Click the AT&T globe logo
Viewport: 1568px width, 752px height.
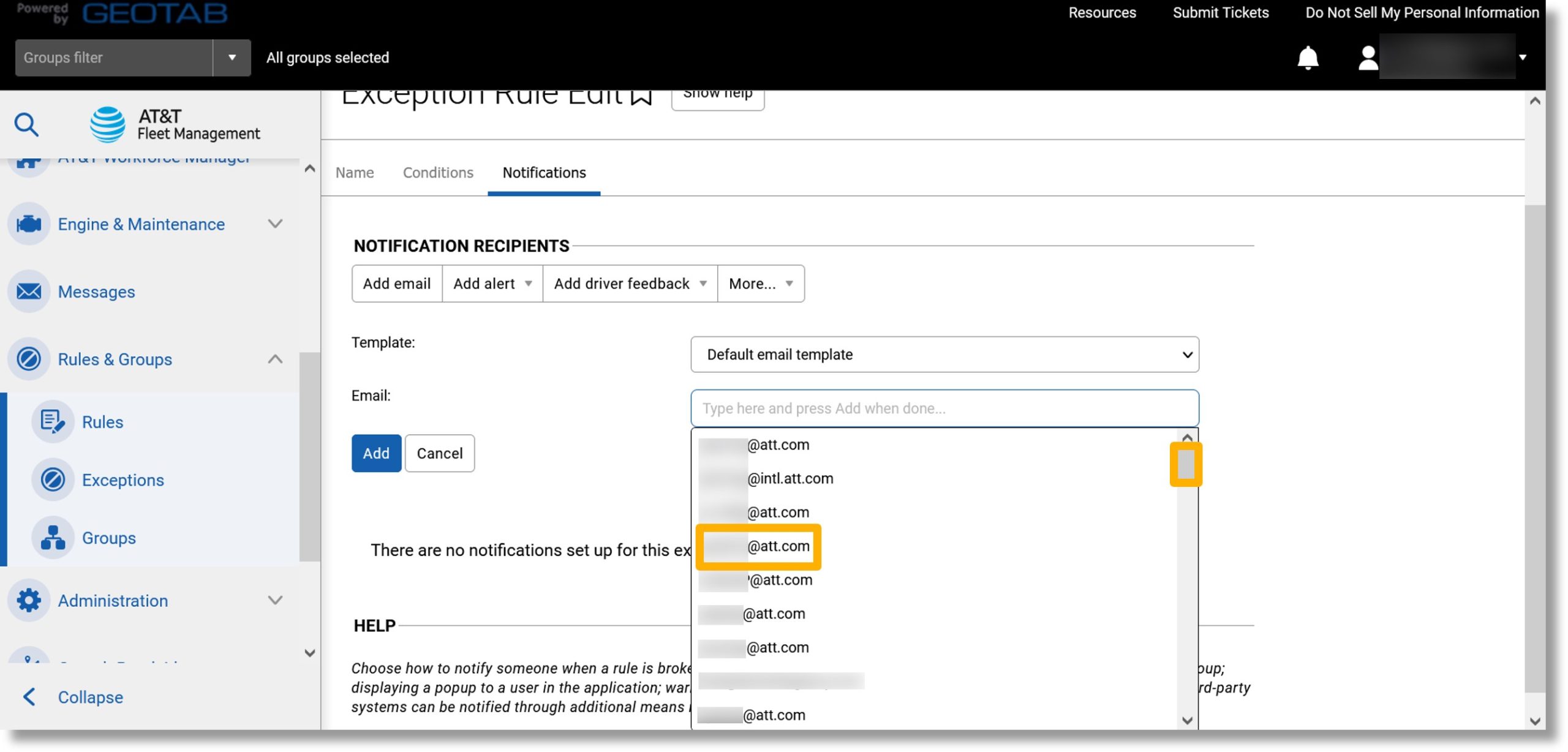click(x=108, y=124)
